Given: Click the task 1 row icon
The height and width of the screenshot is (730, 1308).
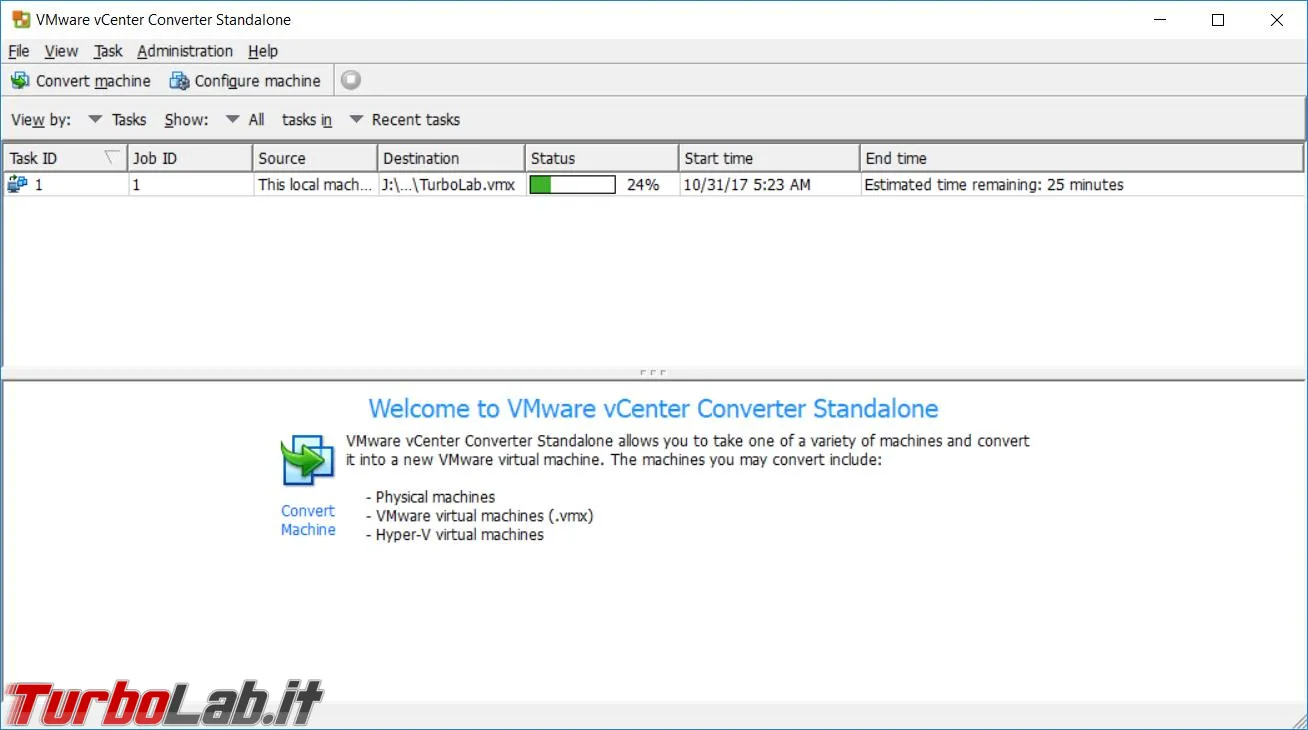Looking at the screenshot, I should pos(17,184).
